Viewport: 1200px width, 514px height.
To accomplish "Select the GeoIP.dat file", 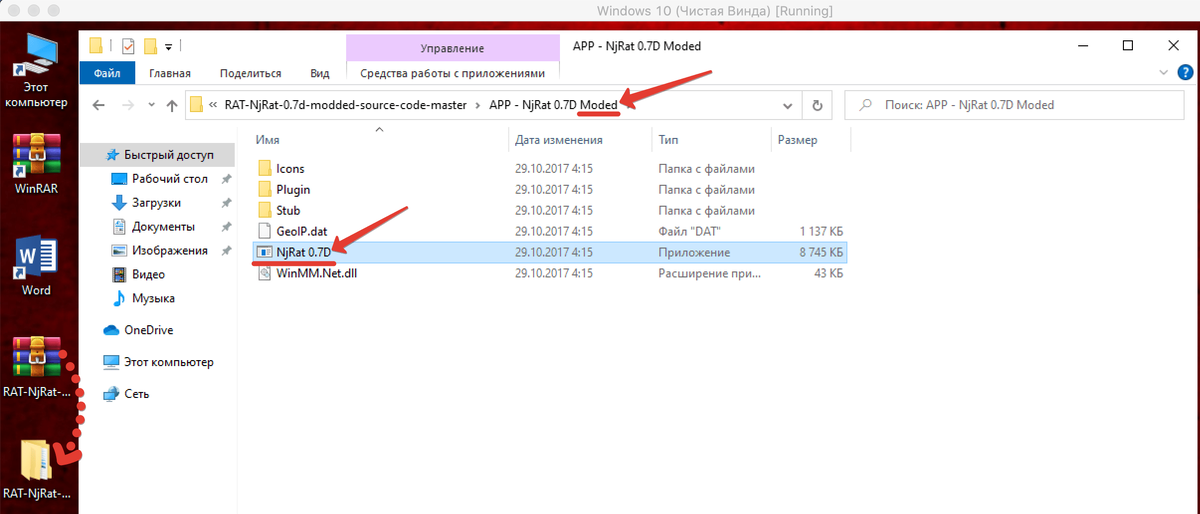I will (300, 232).
